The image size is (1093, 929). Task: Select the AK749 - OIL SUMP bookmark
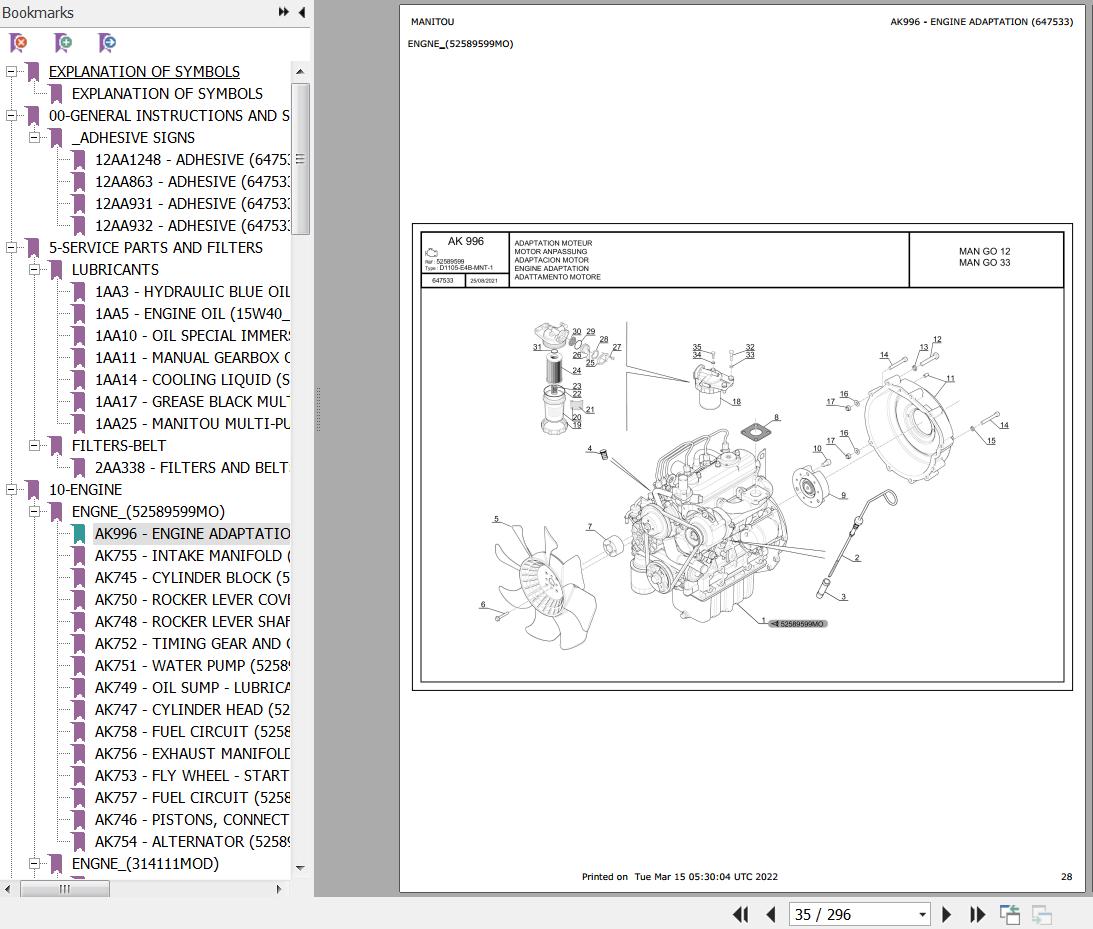point(191,688)
